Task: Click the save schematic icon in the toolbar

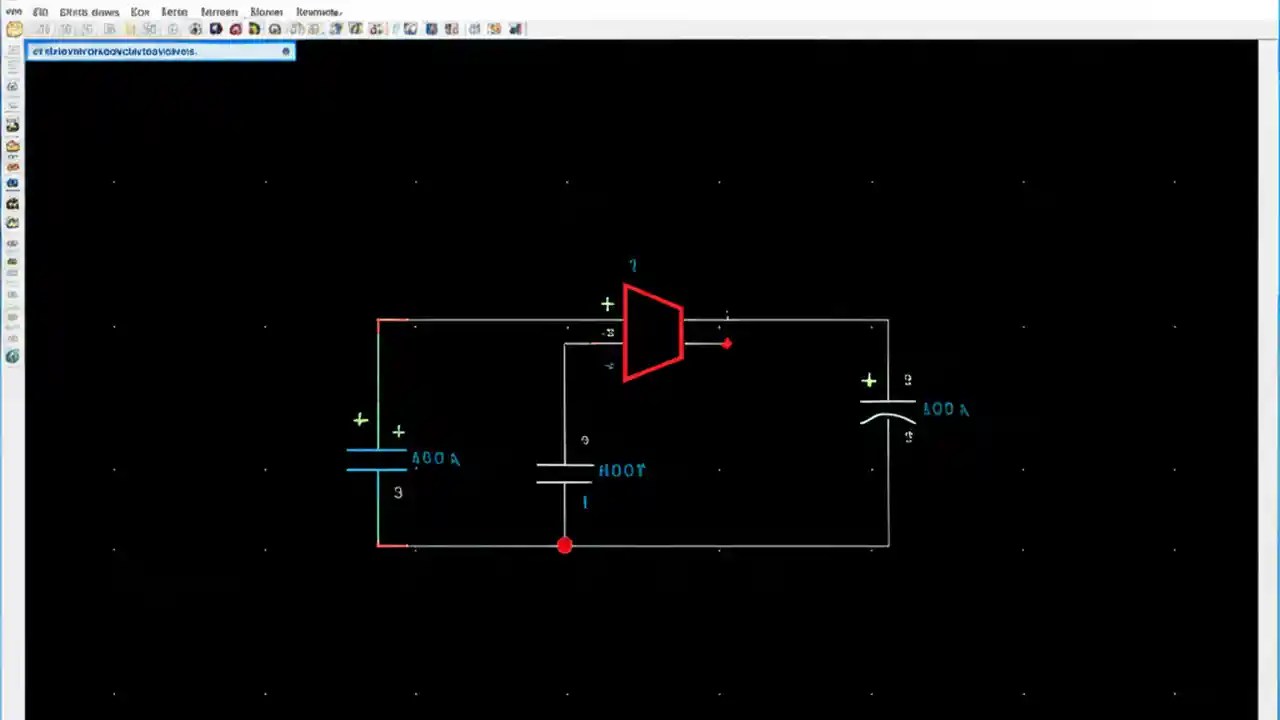Action: (66, 28)
